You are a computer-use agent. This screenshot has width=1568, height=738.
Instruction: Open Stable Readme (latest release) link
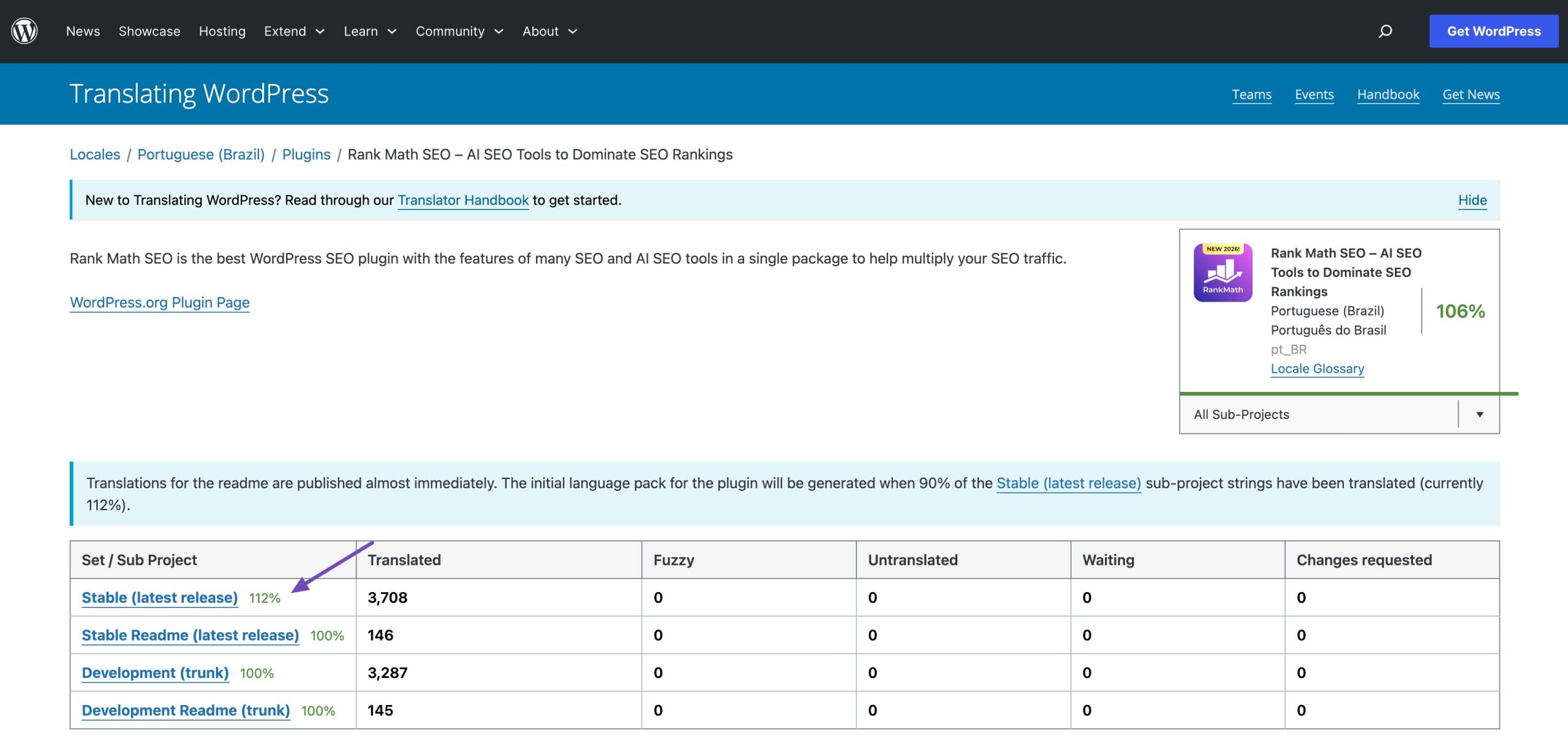pos(190,635)
